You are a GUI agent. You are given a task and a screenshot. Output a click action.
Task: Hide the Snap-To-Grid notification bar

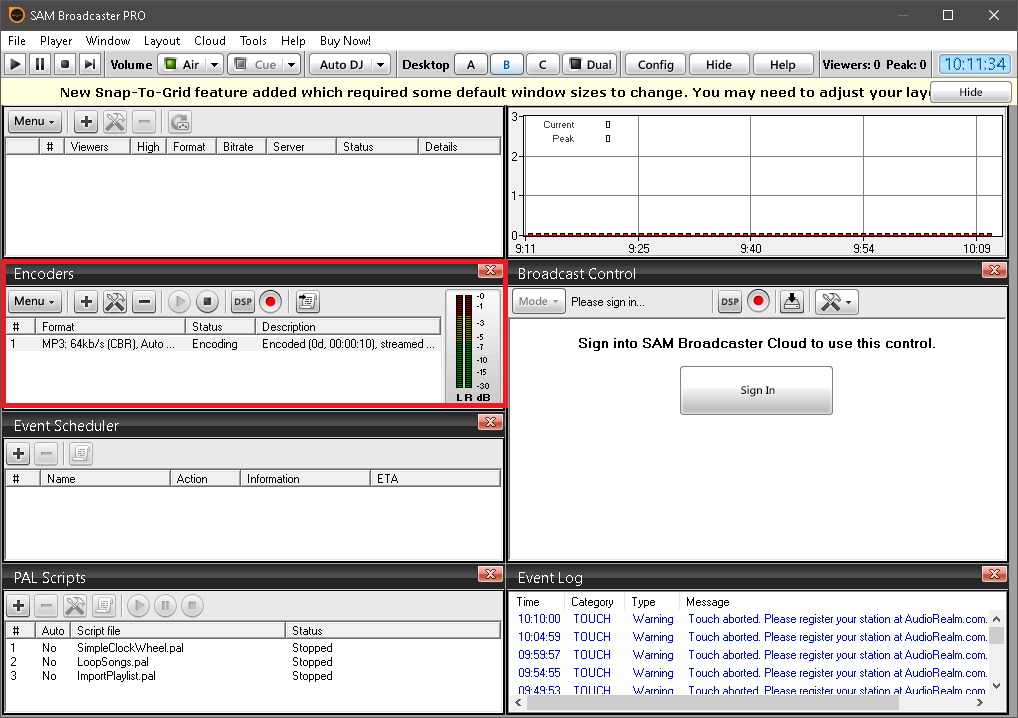click(971, 92)
